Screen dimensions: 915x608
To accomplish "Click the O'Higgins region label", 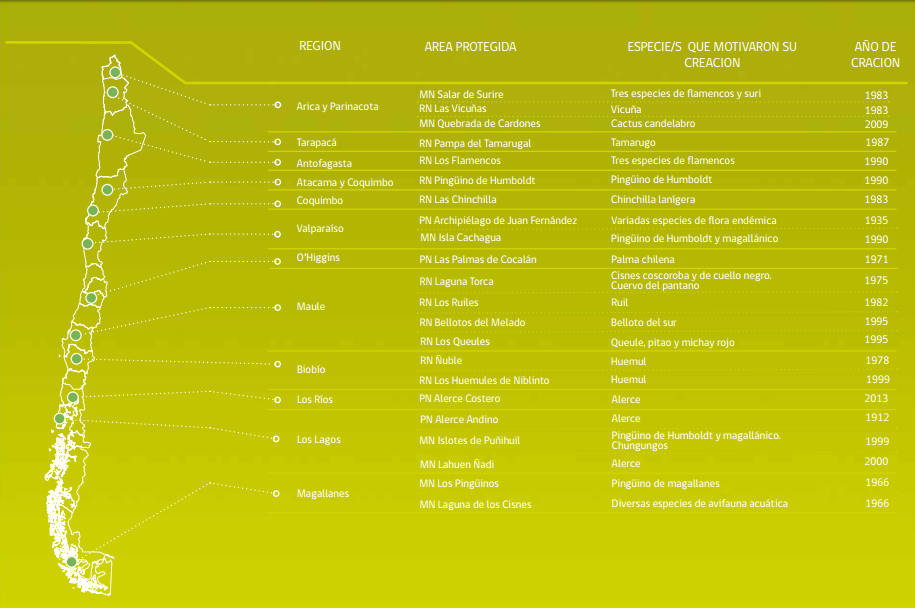I will (x=318, y=257).
